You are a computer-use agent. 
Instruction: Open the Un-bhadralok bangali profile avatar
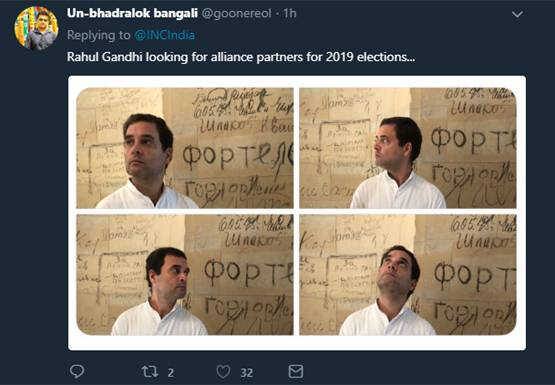[x=36, y=28]
